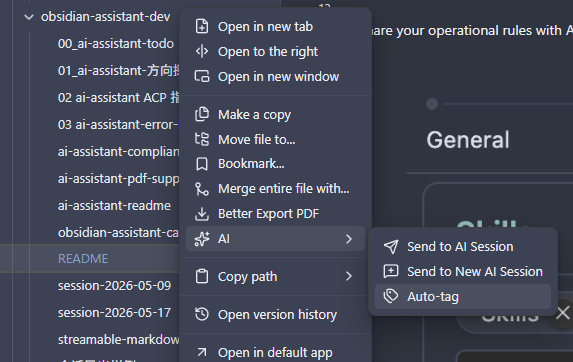
Task: Select Make a copy
Action: click(276, 114)
